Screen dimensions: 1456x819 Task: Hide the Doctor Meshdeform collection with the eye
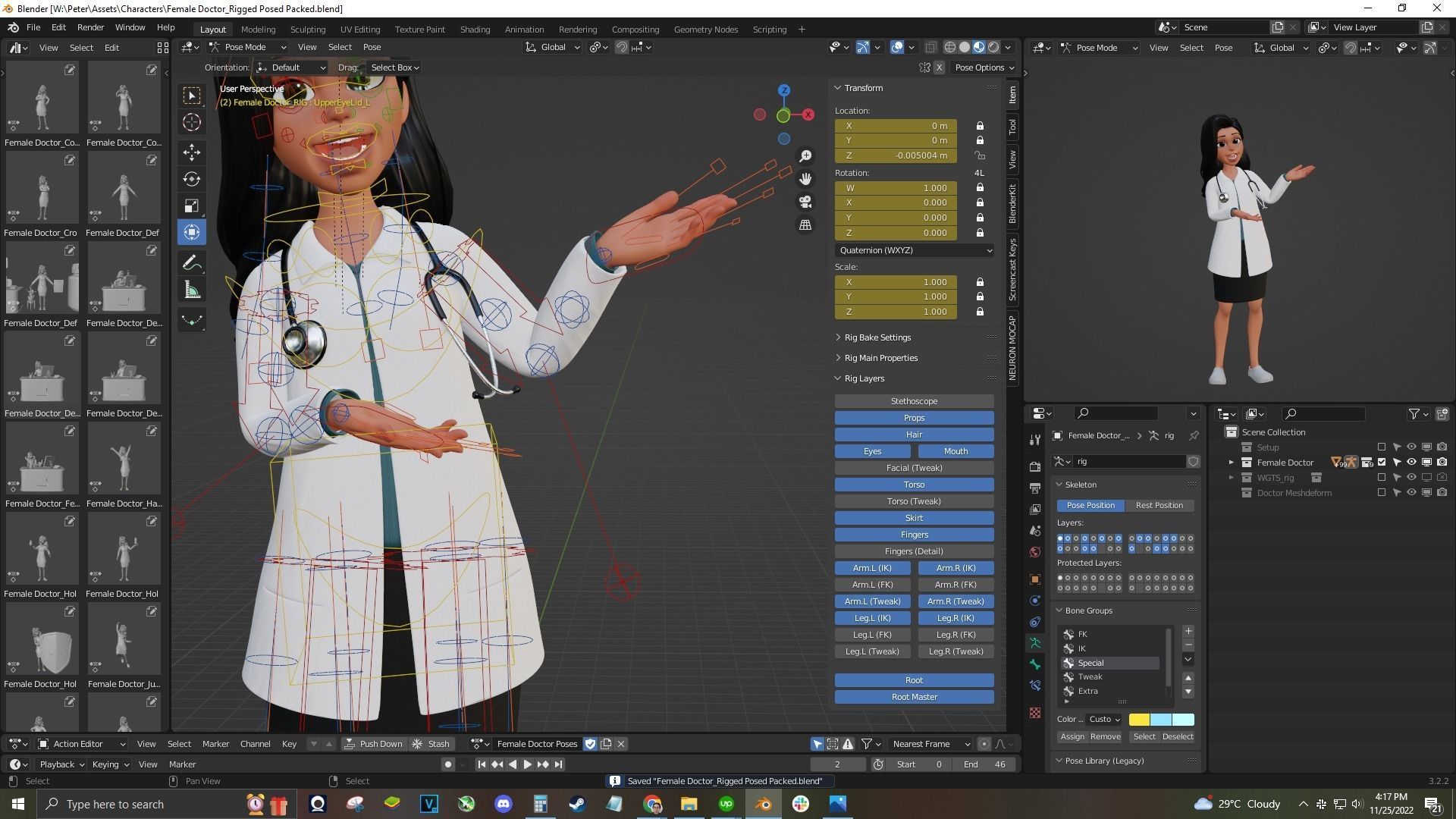point(1411,492)
